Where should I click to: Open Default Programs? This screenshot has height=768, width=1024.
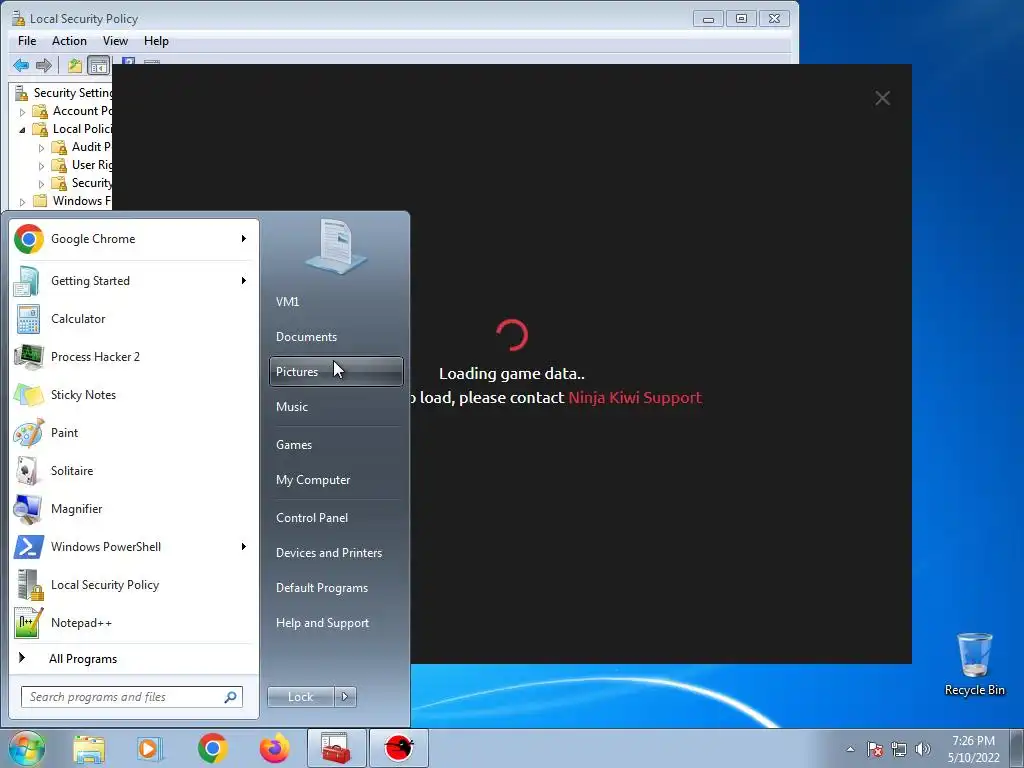click(336, 588)
